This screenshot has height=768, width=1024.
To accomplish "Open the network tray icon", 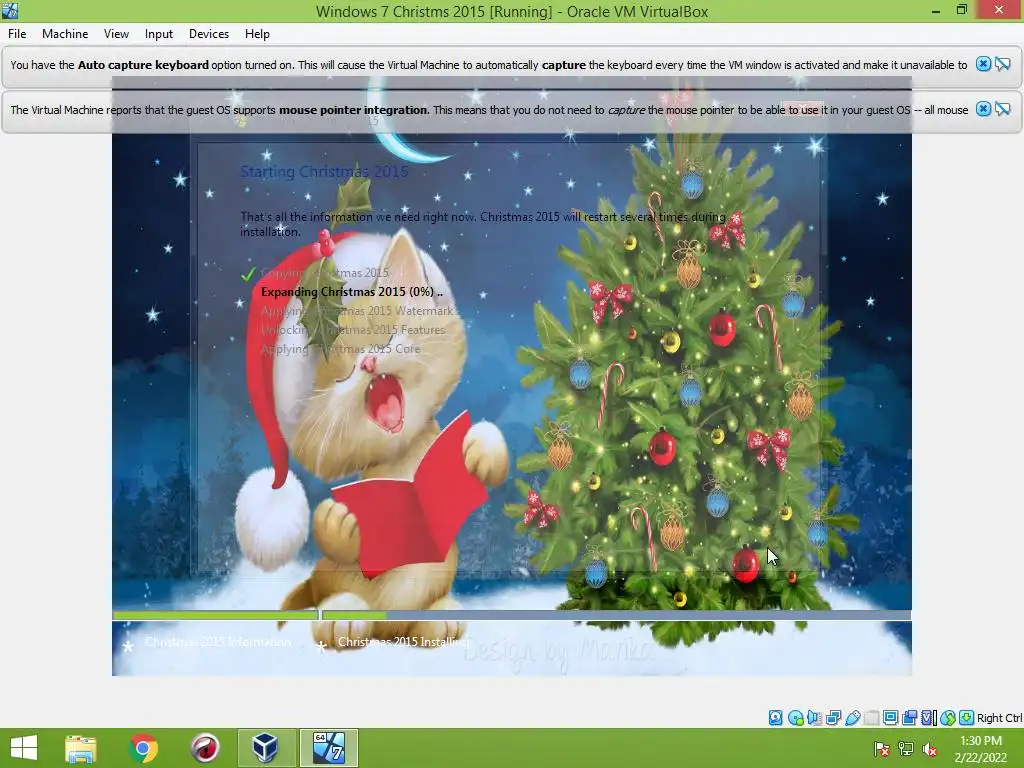I will tap(906, 749).
